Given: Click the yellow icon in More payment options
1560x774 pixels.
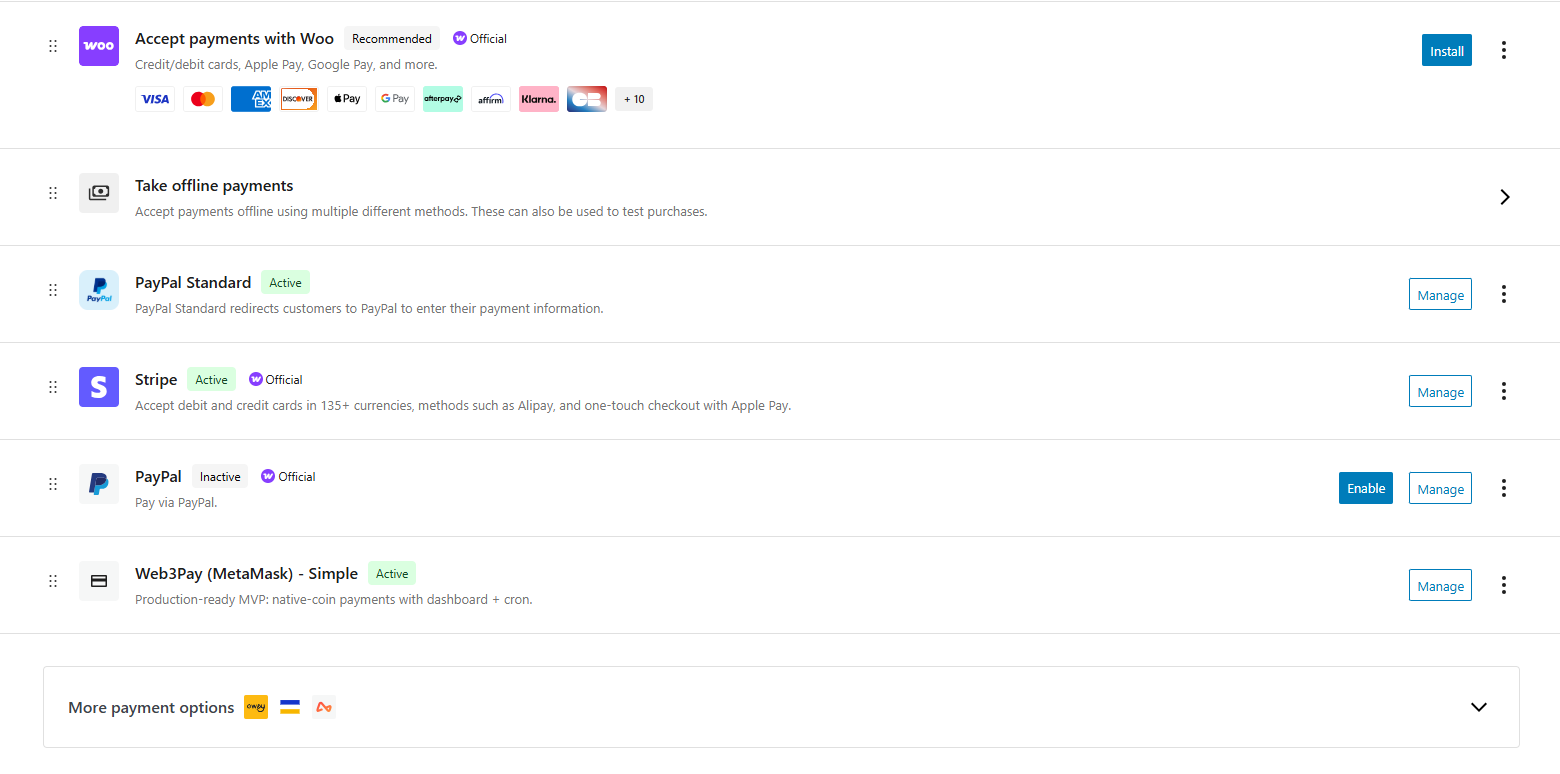Looking at the screenshot, I should click(256, 707).
